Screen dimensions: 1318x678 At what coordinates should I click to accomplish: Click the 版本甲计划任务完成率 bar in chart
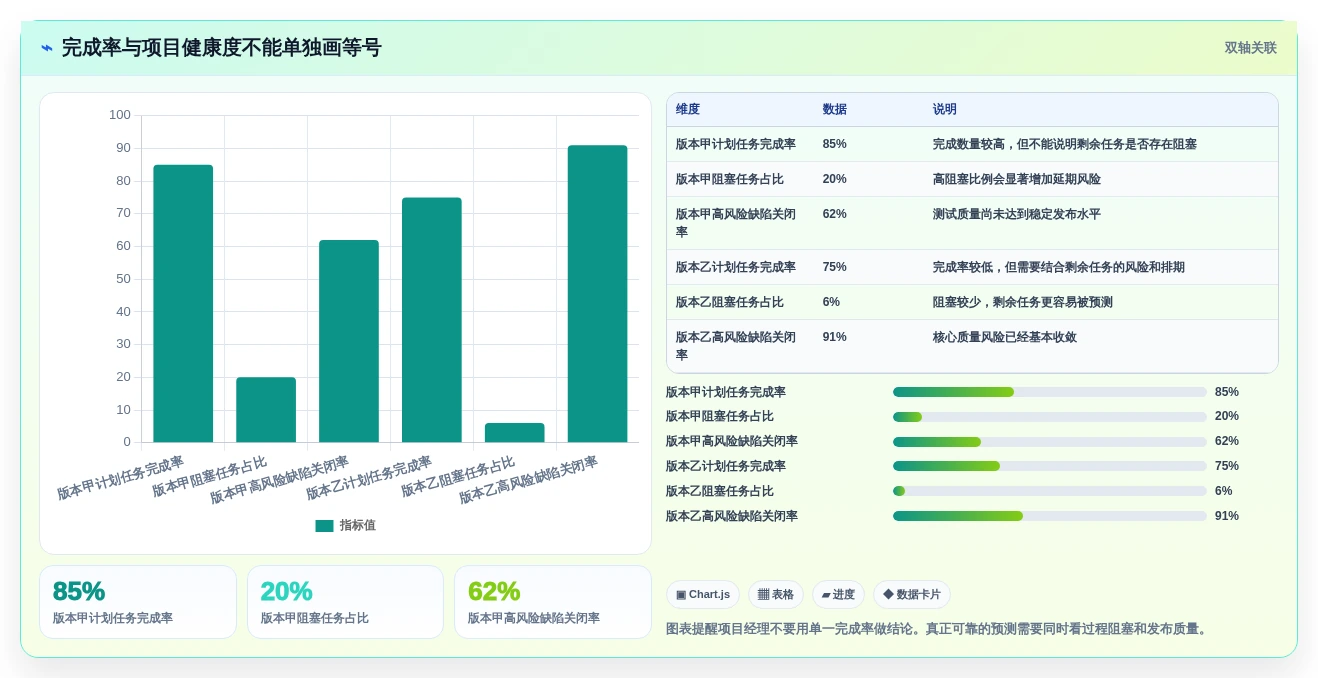(x=183, y=304)
